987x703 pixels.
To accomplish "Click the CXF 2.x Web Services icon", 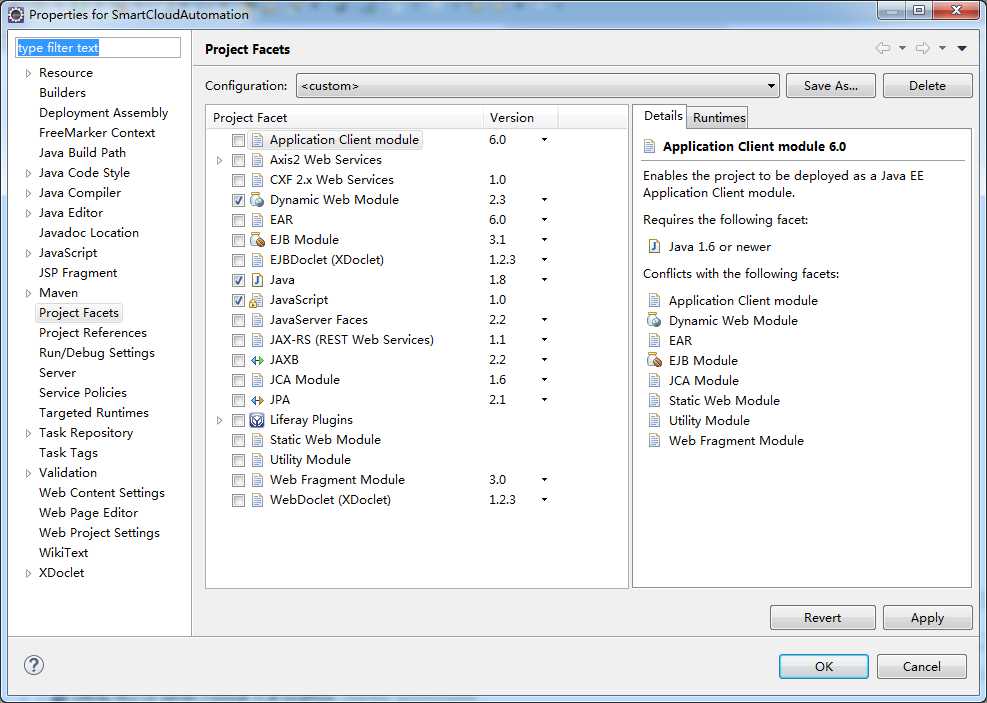I will coord(257,180).
